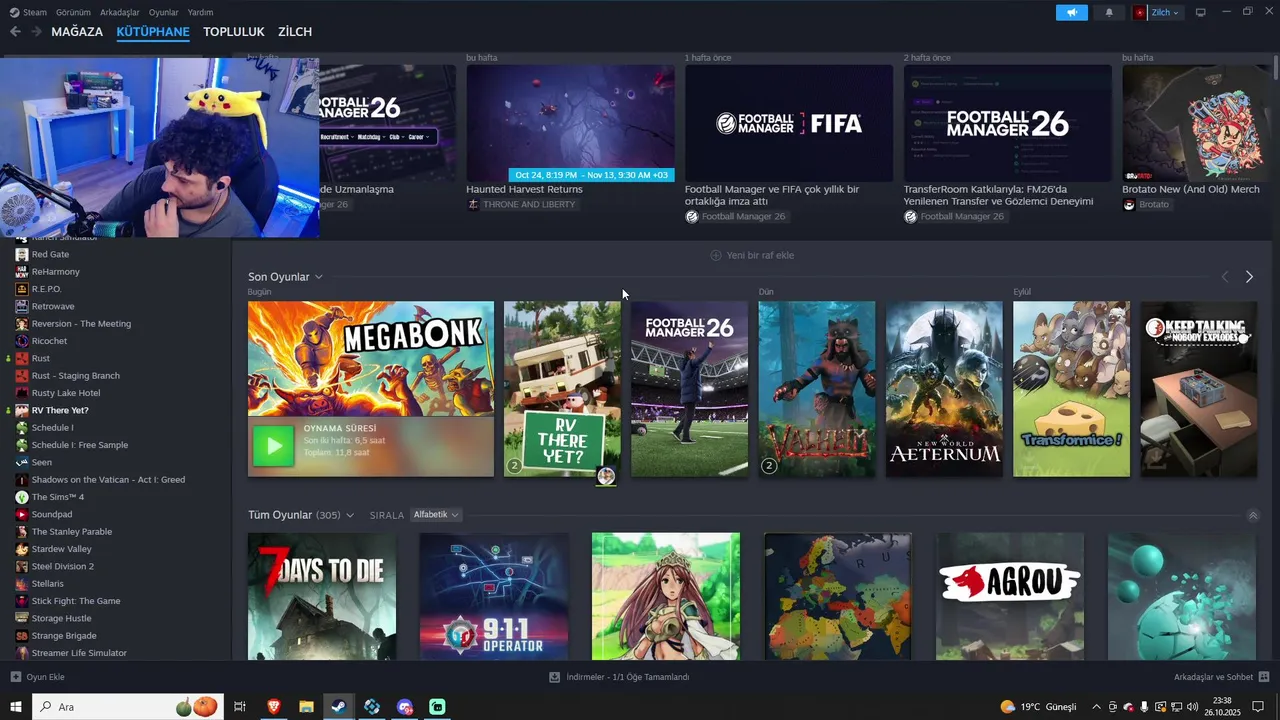1280x720 pixels.
Task: Expand the Son Oyunlar shelf dropdown
Action: pyautogui.click(x=319, y=277)
